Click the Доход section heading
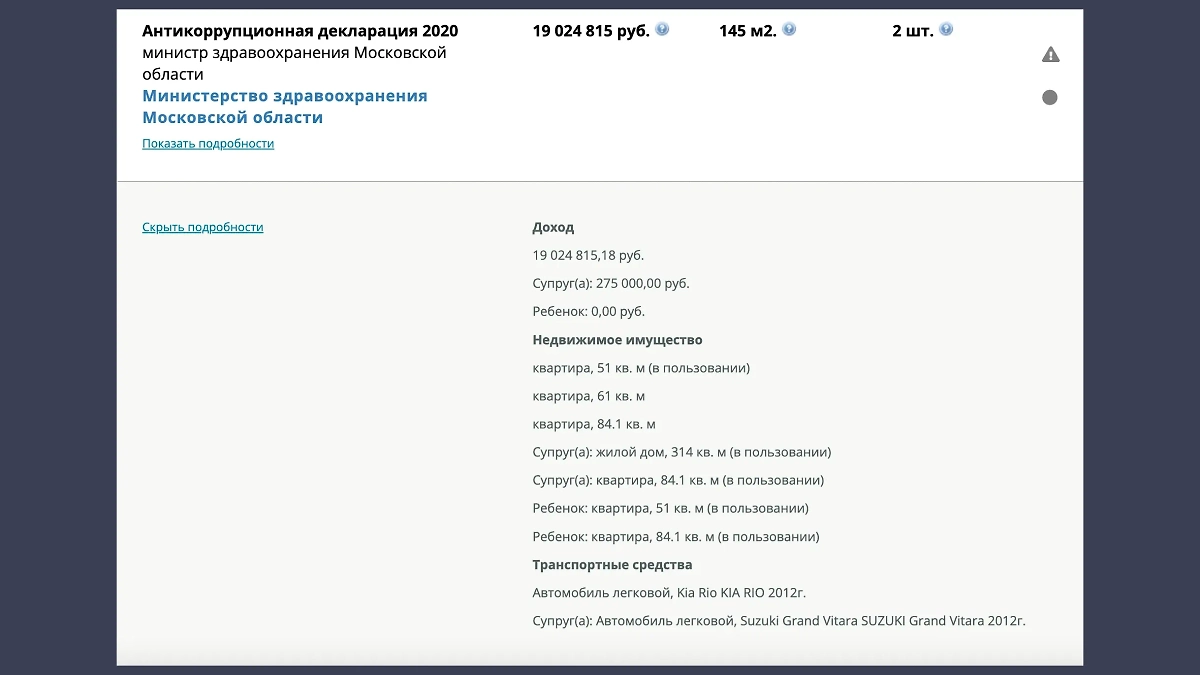 click(x=554, y=227)
